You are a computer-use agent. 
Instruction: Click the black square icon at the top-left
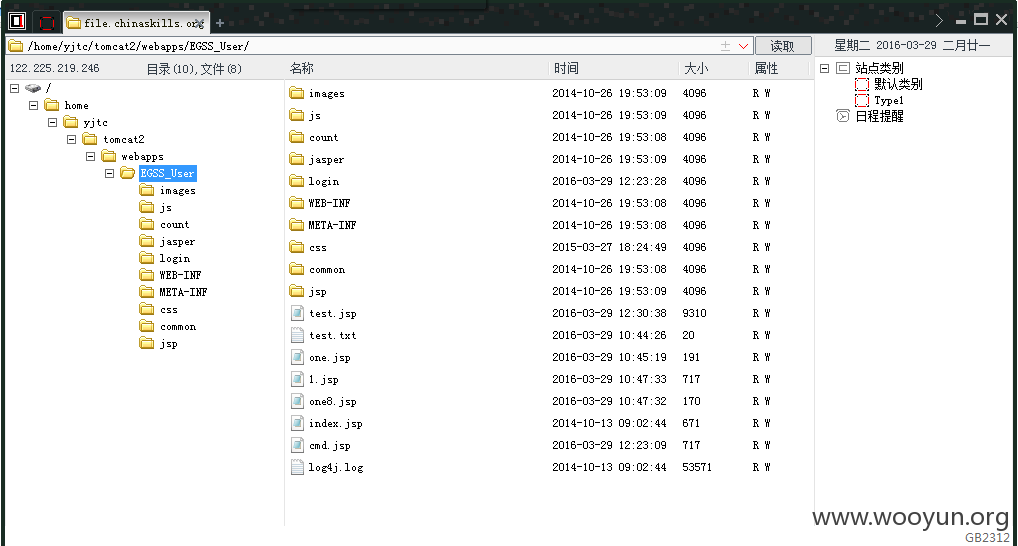pyautogui.click(x=17, y=21)
